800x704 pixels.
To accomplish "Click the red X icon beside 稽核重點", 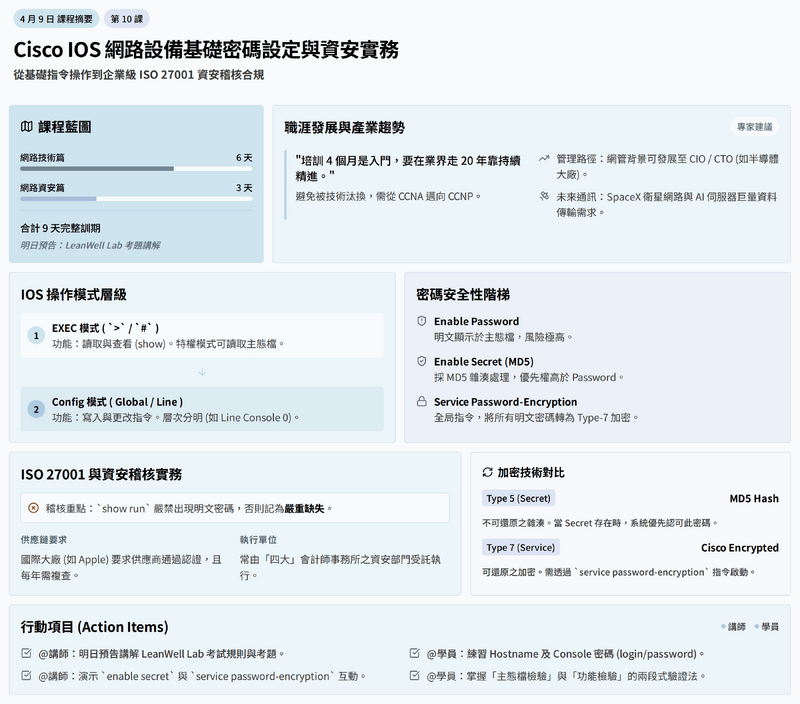I will tap(33, 508).
